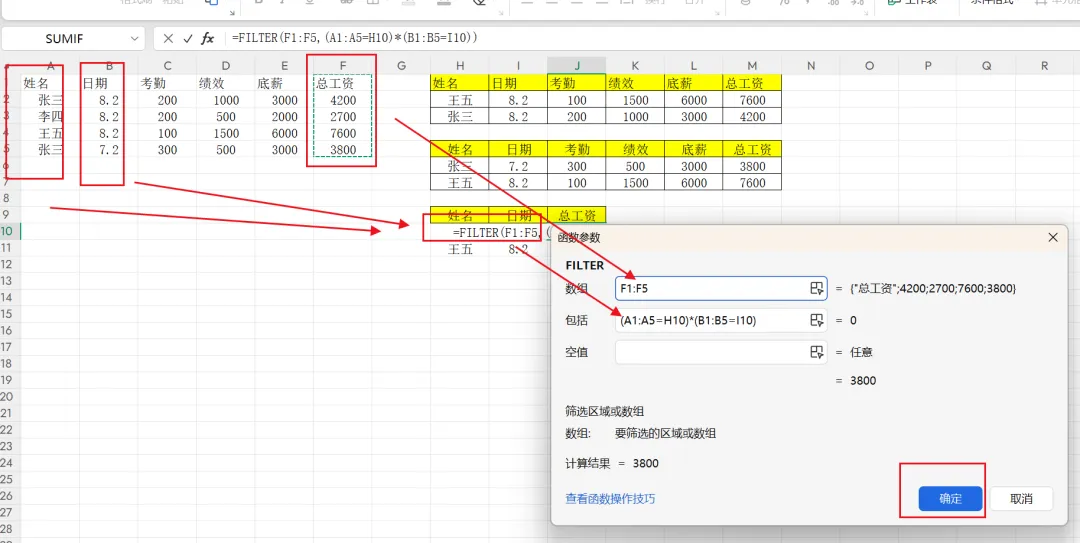Select column J header
The width and height of the screenshot is (1080, 543).
pyautogui.click(x=577, y=66)
